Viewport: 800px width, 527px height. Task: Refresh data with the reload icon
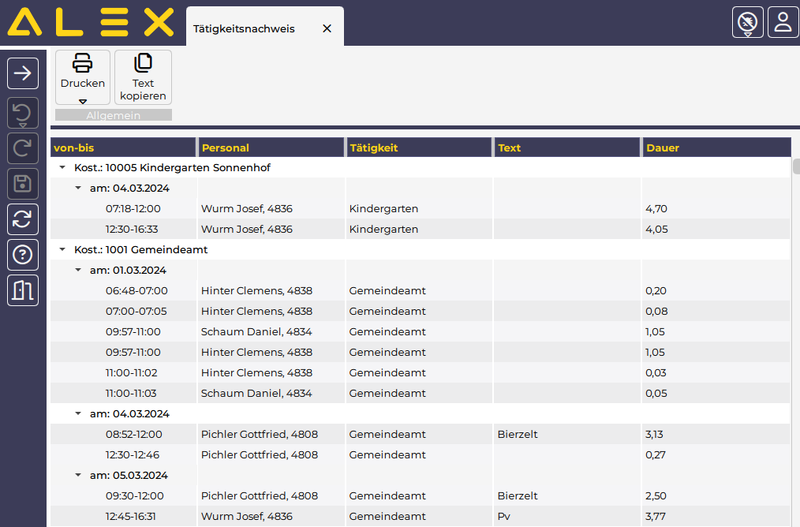(x=23, y=219)
